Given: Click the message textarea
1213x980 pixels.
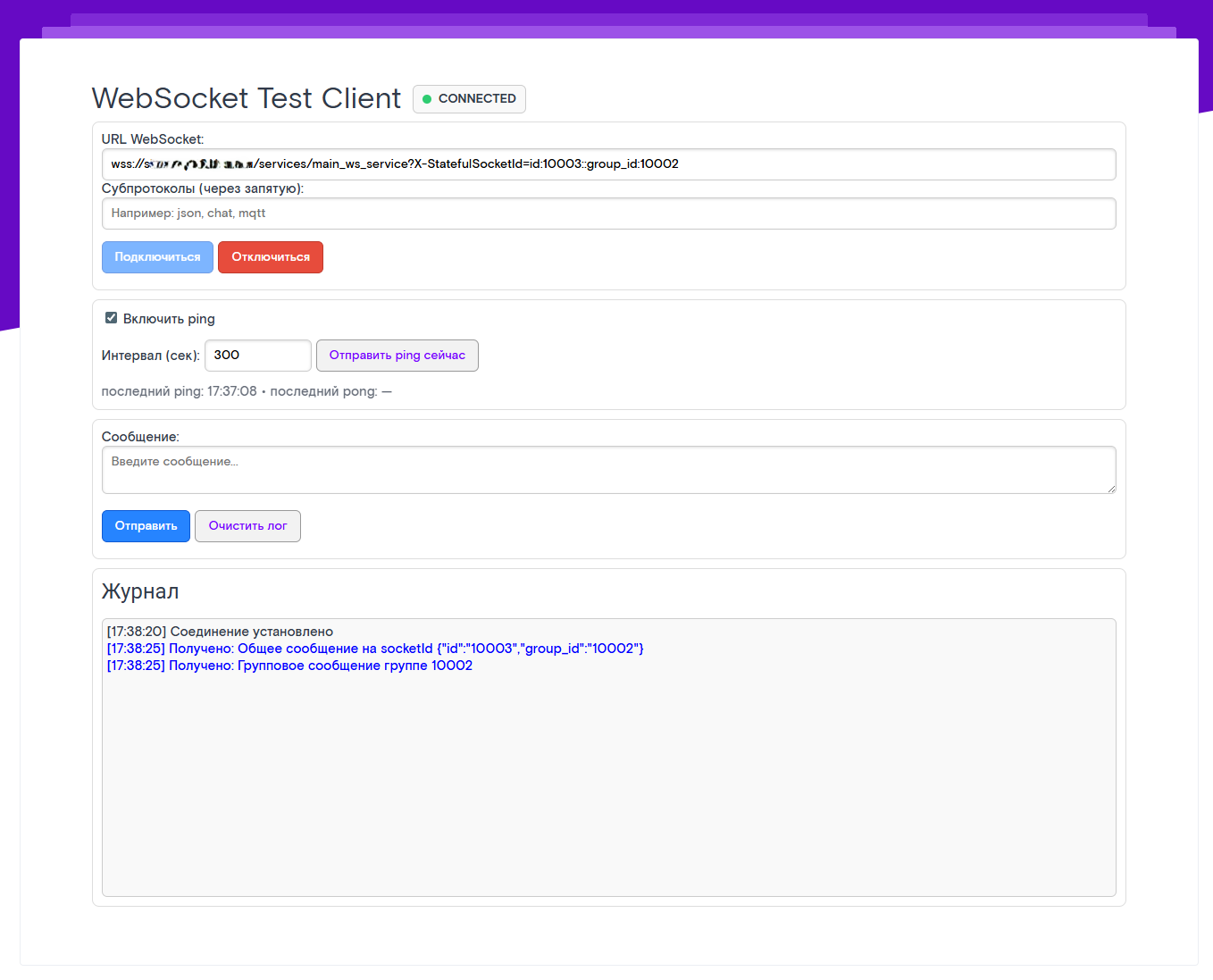Looking at the screenshot, I should tap(607, 470).
